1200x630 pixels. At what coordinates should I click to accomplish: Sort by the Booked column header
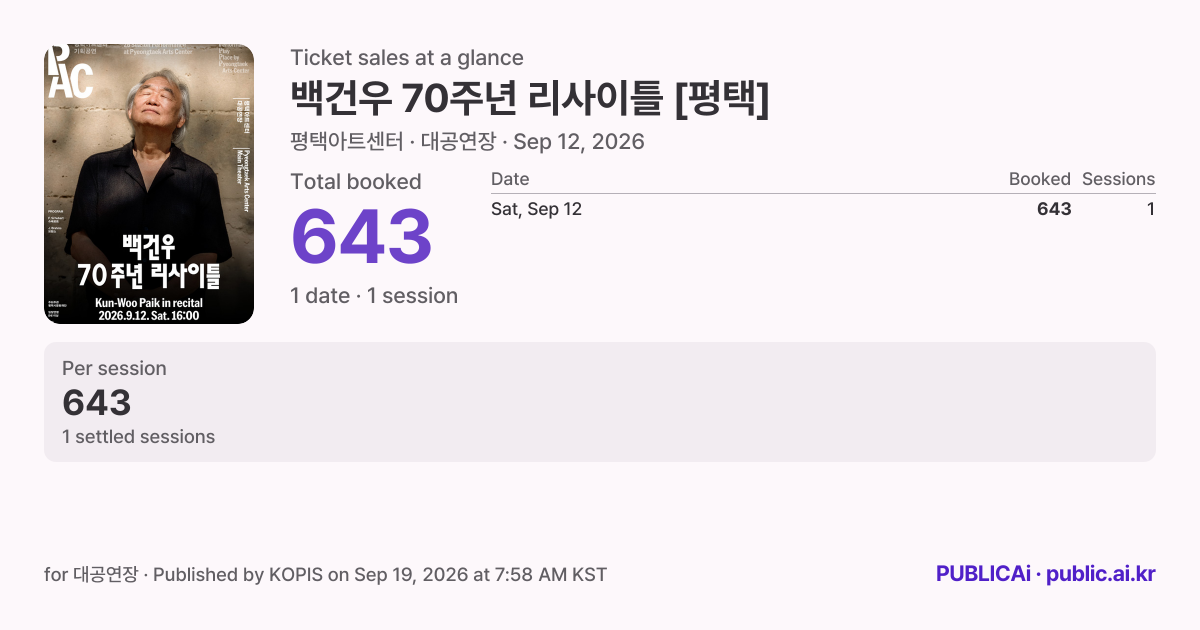tap(1040, 179)
